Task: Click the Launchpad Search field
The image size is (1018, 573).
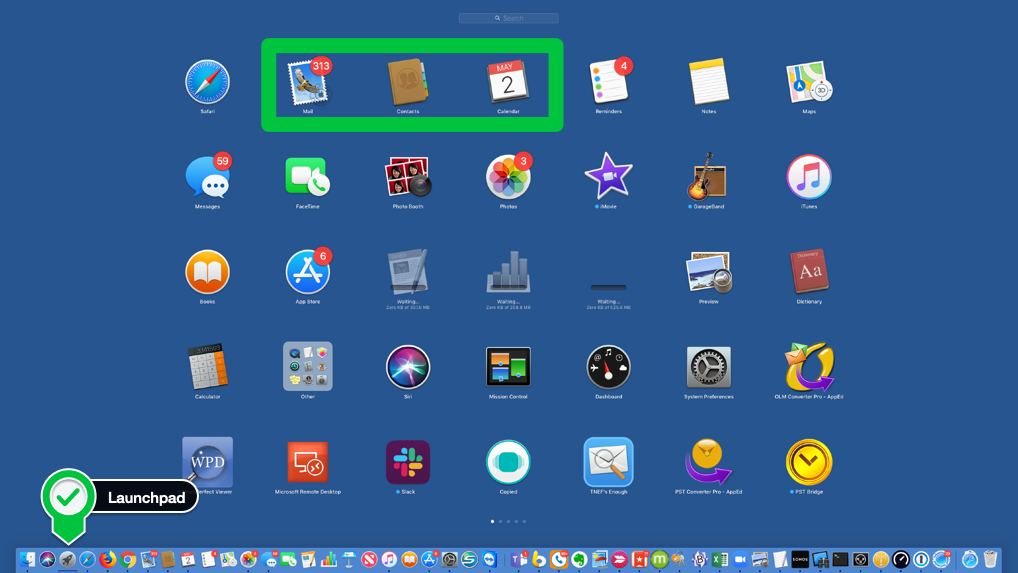Action: [x=508, y=18]
